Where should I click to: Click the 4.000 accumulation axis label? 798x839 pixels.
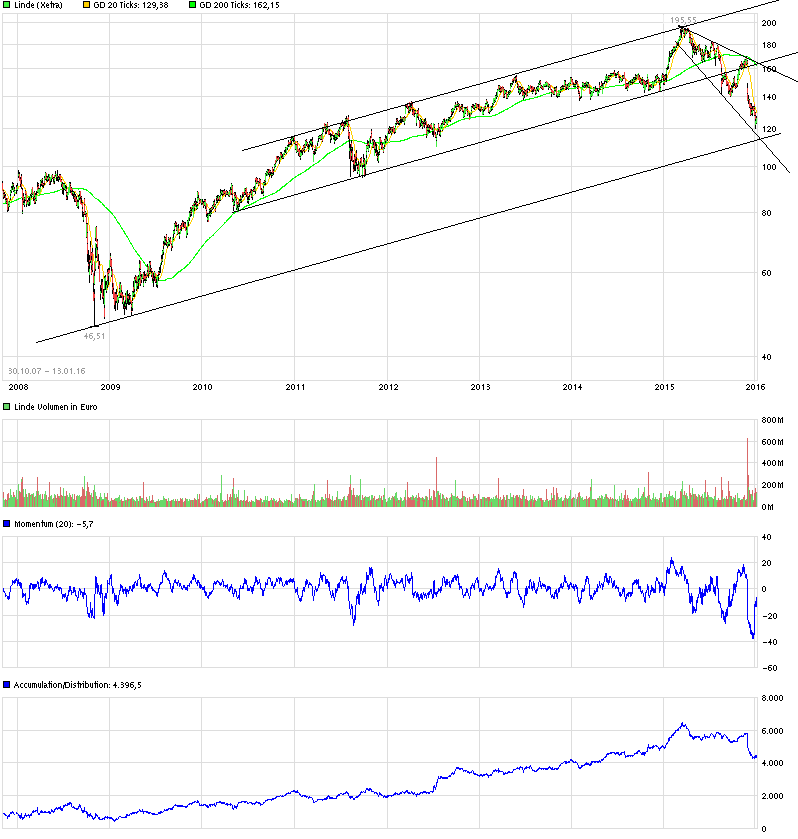[773, 763]
